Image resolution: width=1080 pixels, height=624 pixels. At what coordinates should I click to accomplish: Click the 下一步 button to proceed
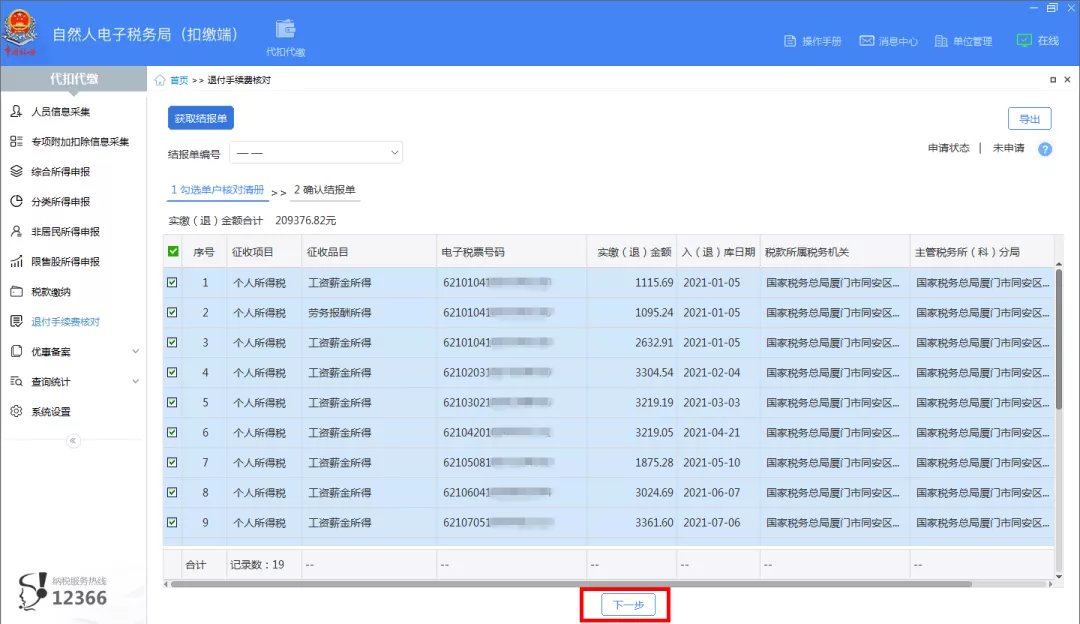628,604
